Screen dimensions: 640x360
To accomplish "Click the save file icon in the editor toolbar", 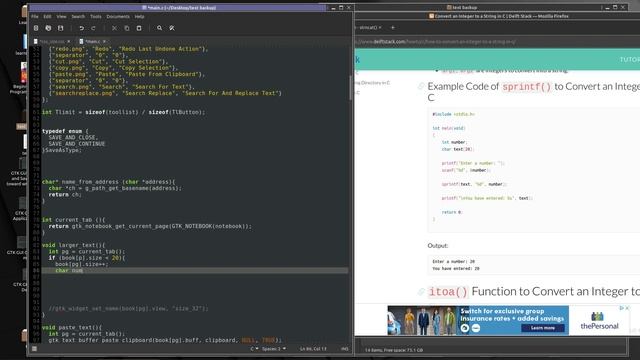I will pyautogui.click(x=60, y=28).
